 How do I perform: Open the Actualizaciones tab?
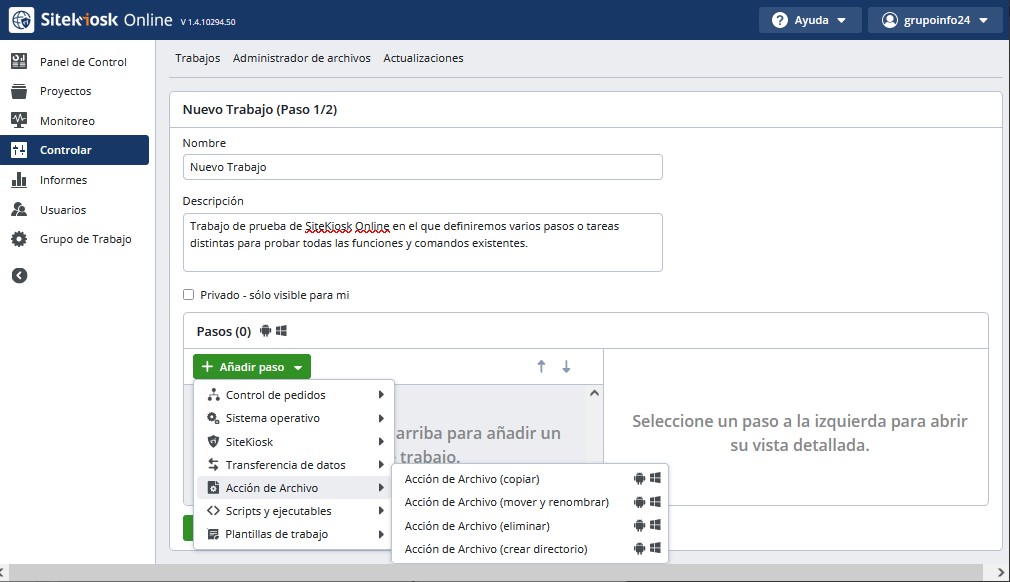423,58
